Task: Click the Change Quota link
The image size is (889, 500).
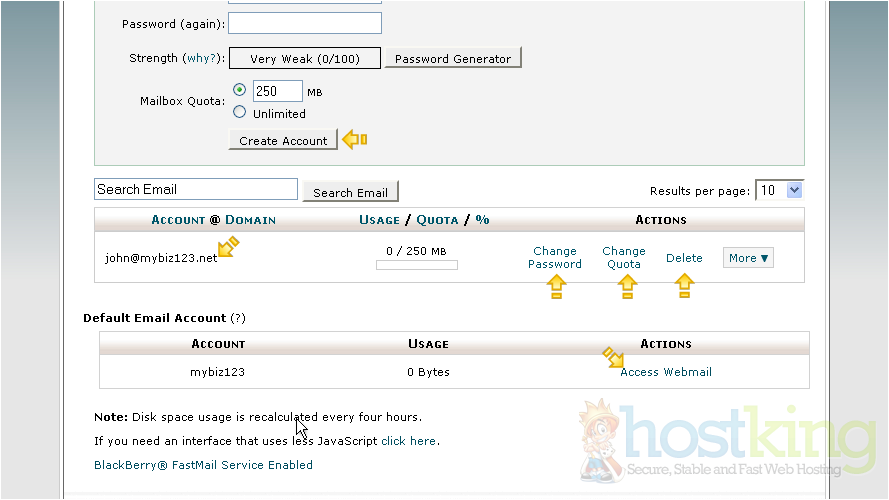Action: click(x=624, y=258)
